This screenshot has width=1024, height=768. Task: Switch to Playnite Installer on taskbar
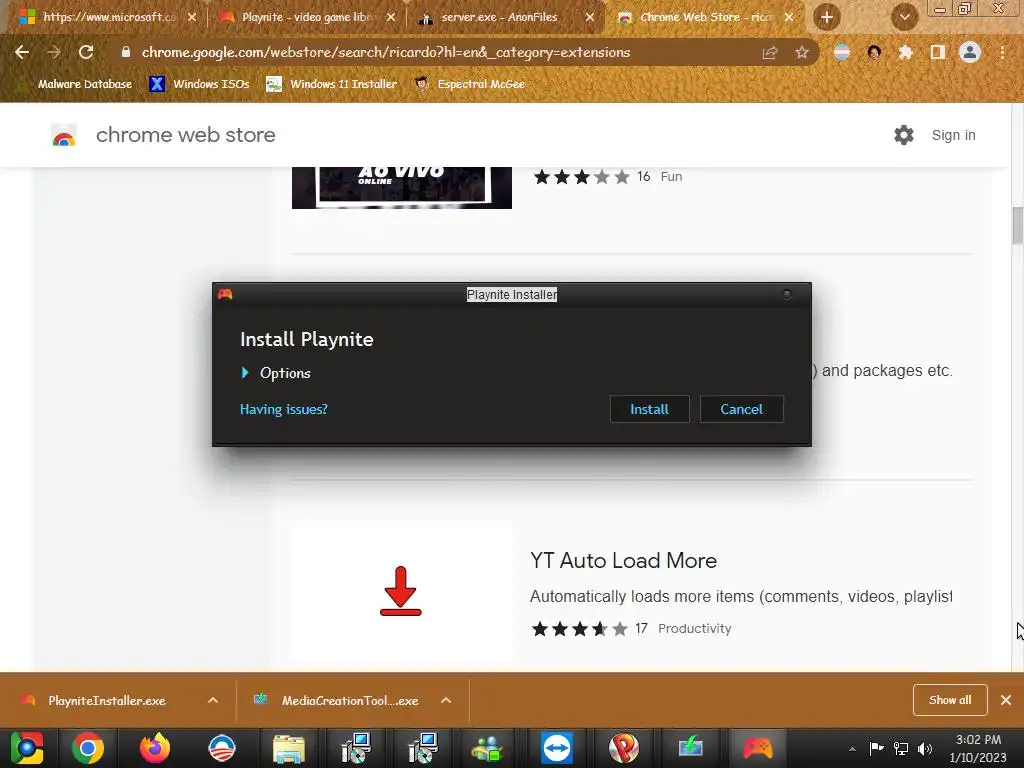(x=758, y=748)
